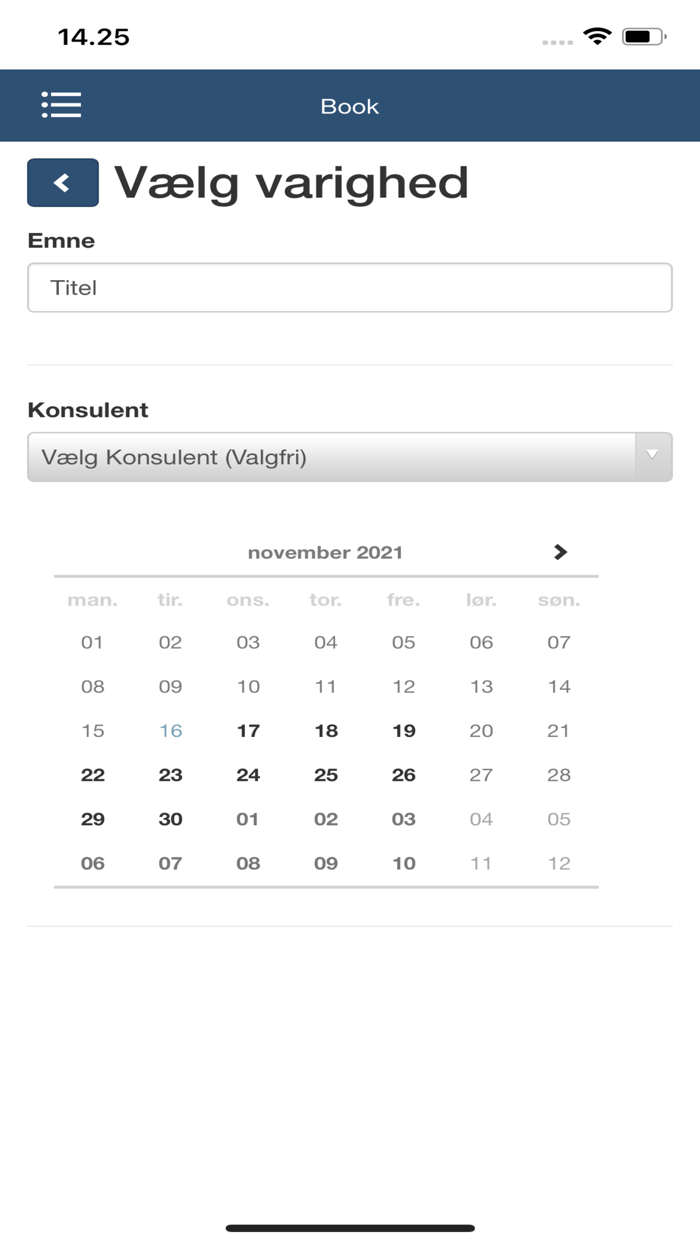The image size is (700, 1244).
Task: Click the Book header title
Action: (350, 105)
